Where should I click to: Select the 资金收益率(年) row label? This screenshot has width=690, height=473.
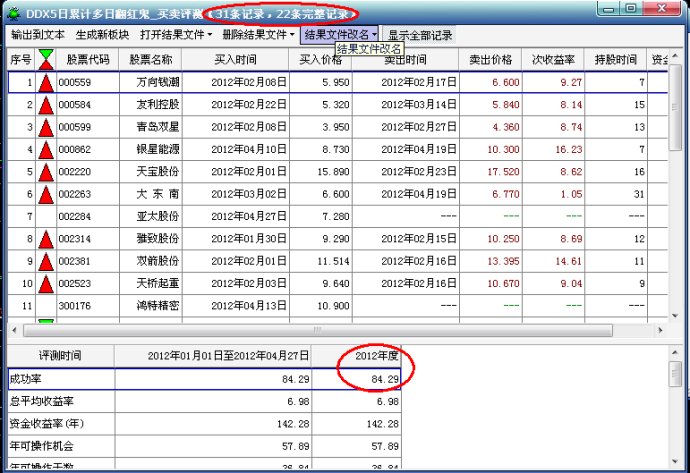click(x=61, y=424)
